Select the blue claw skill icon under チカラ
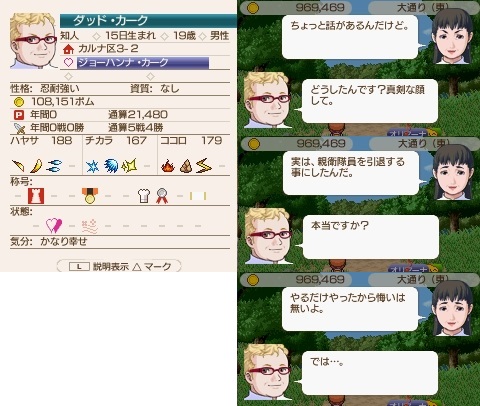This screenshot has width=480, height=406. click(x=111, y=166)
